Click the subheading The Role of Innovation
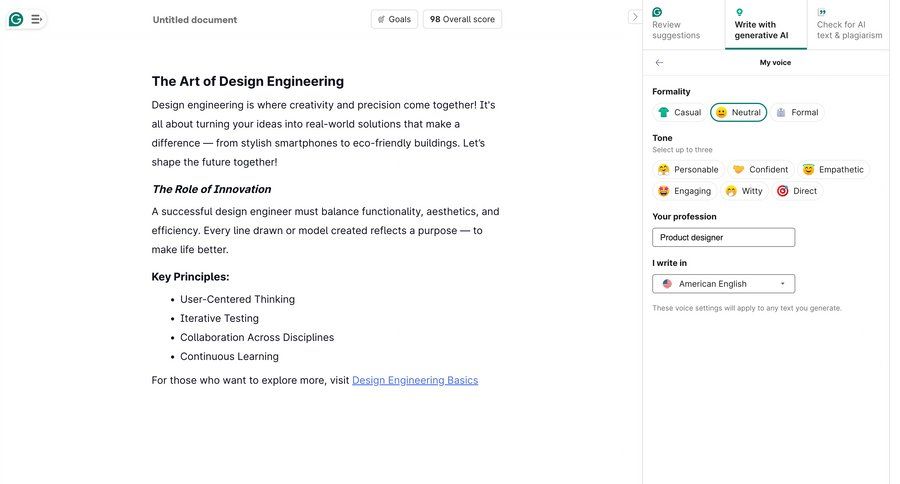 click(212, 189)
